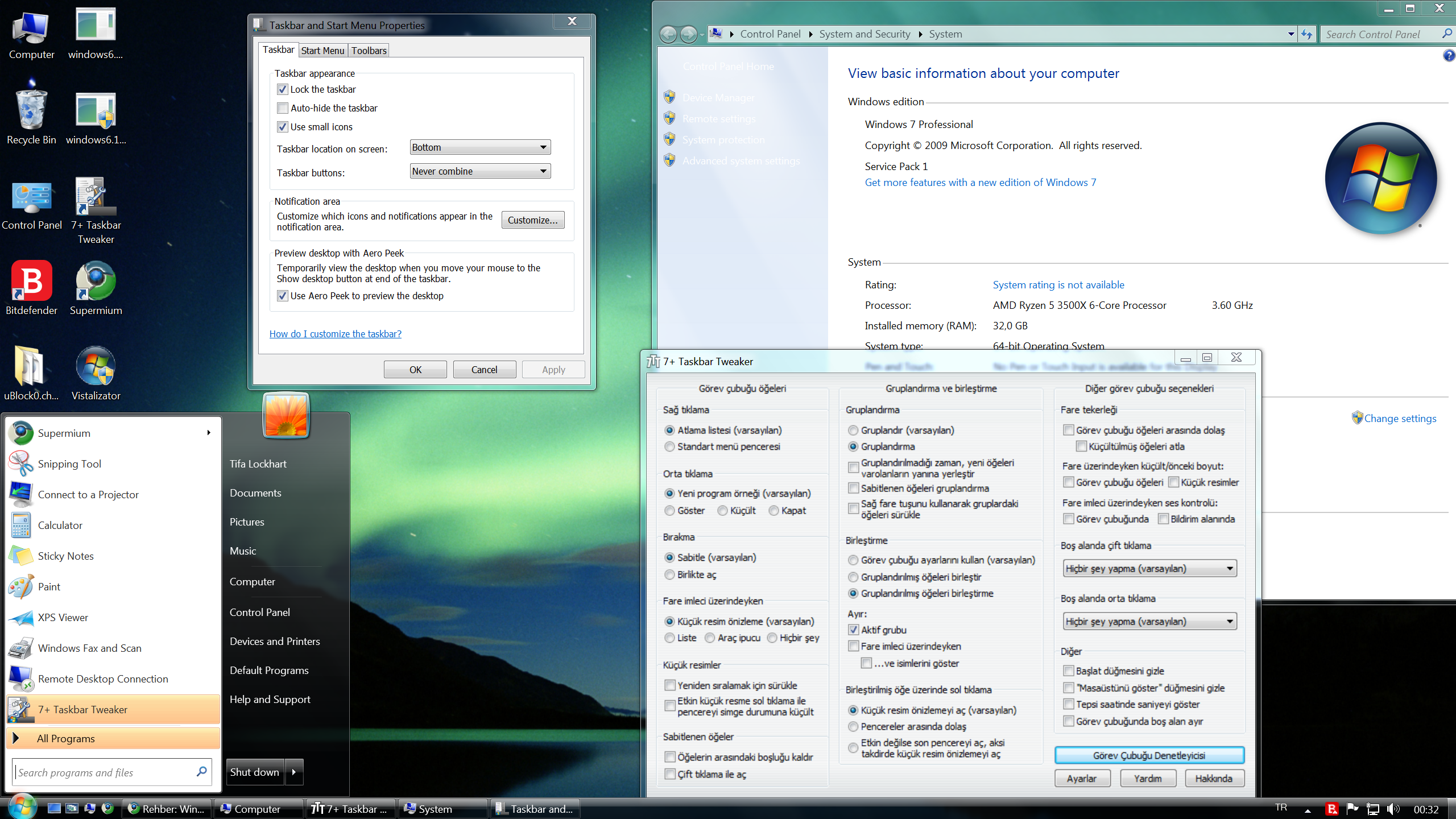Uncheck Use small icons
Image resolution: width=1456 pixels, height=819 pixels.
(x=283, y=127)
